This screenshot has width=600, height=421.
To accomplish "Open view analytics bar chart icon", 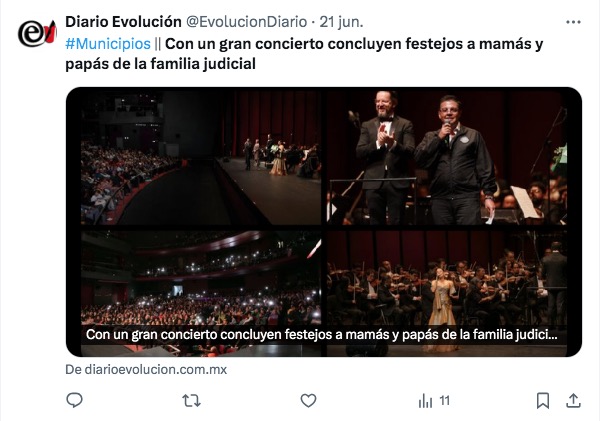I will [x=425, y=401].
